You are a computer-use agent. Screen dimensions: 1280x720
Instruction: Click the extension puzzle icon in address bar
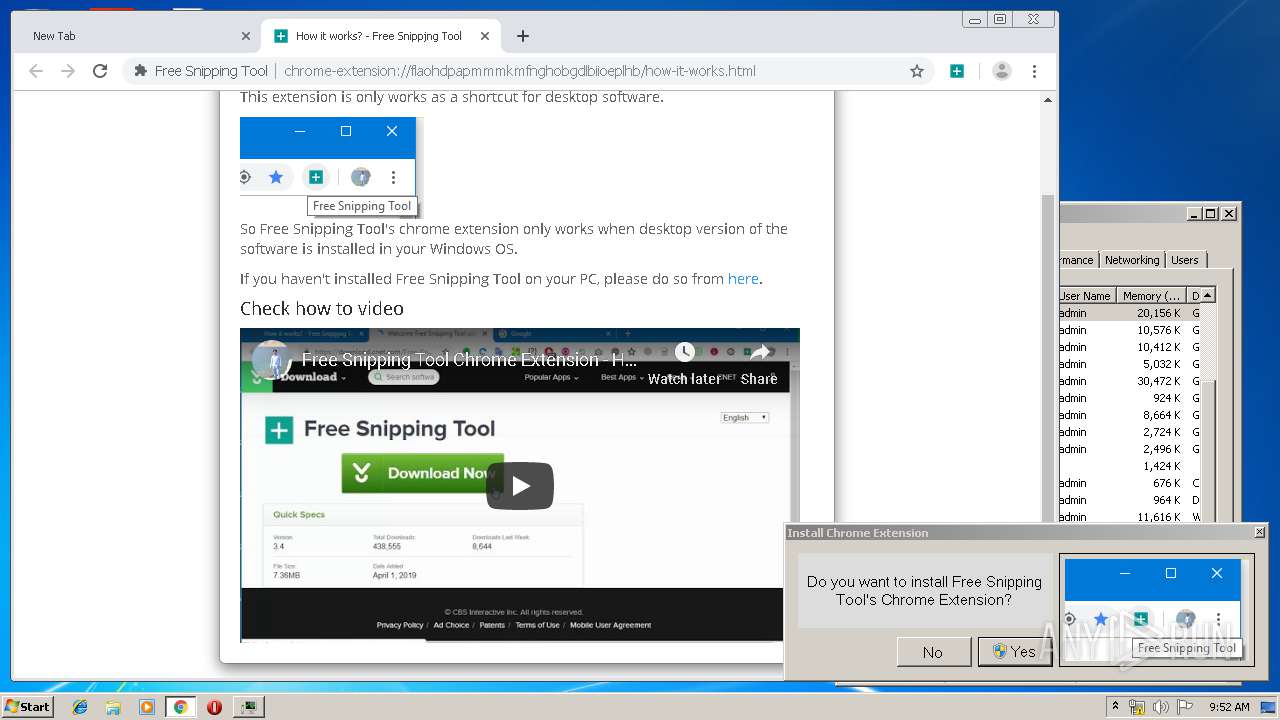(x=140, y=71)
